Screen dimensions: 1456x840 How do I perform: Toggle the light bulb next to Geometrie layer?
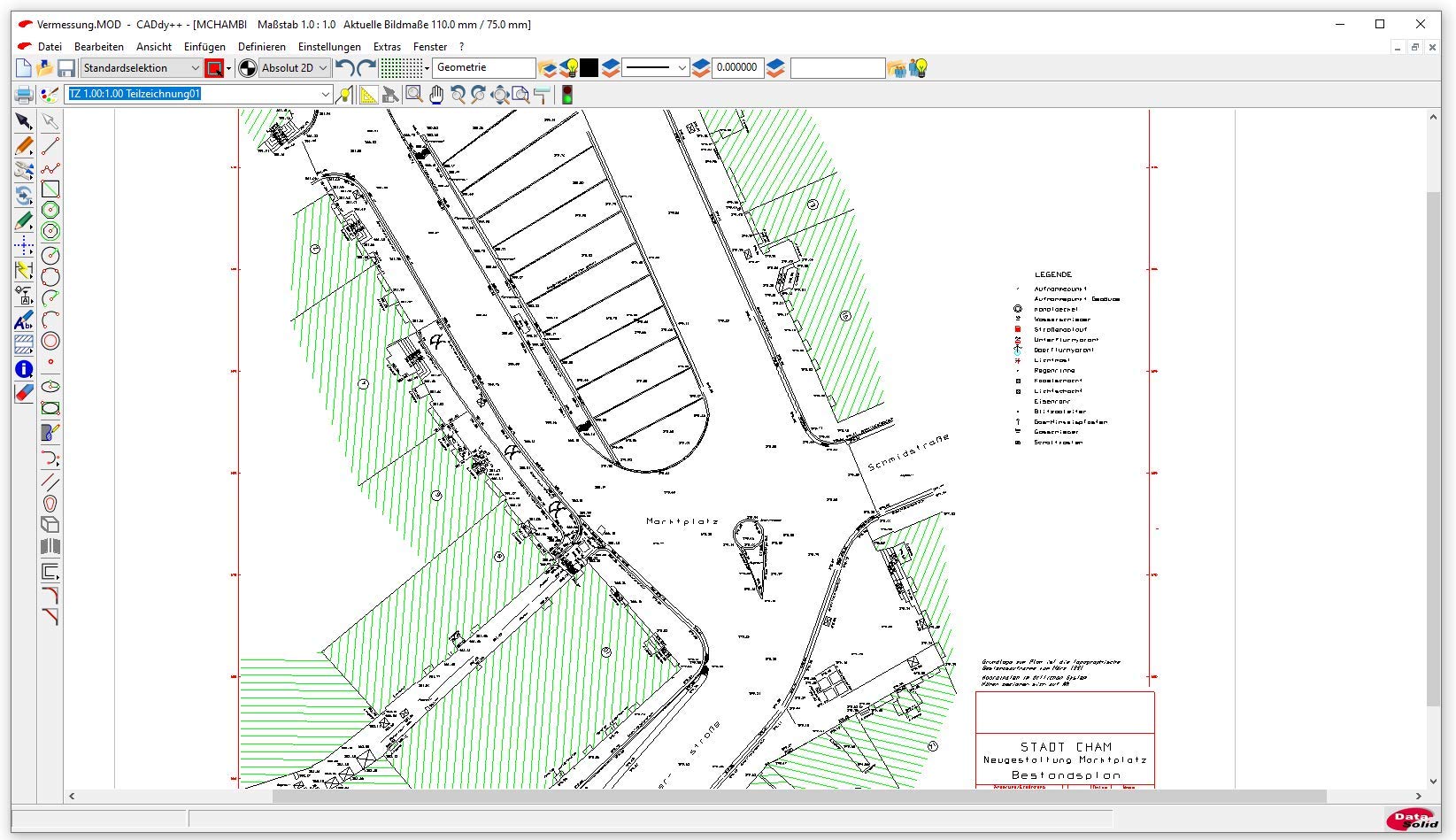tap(571, 68)
